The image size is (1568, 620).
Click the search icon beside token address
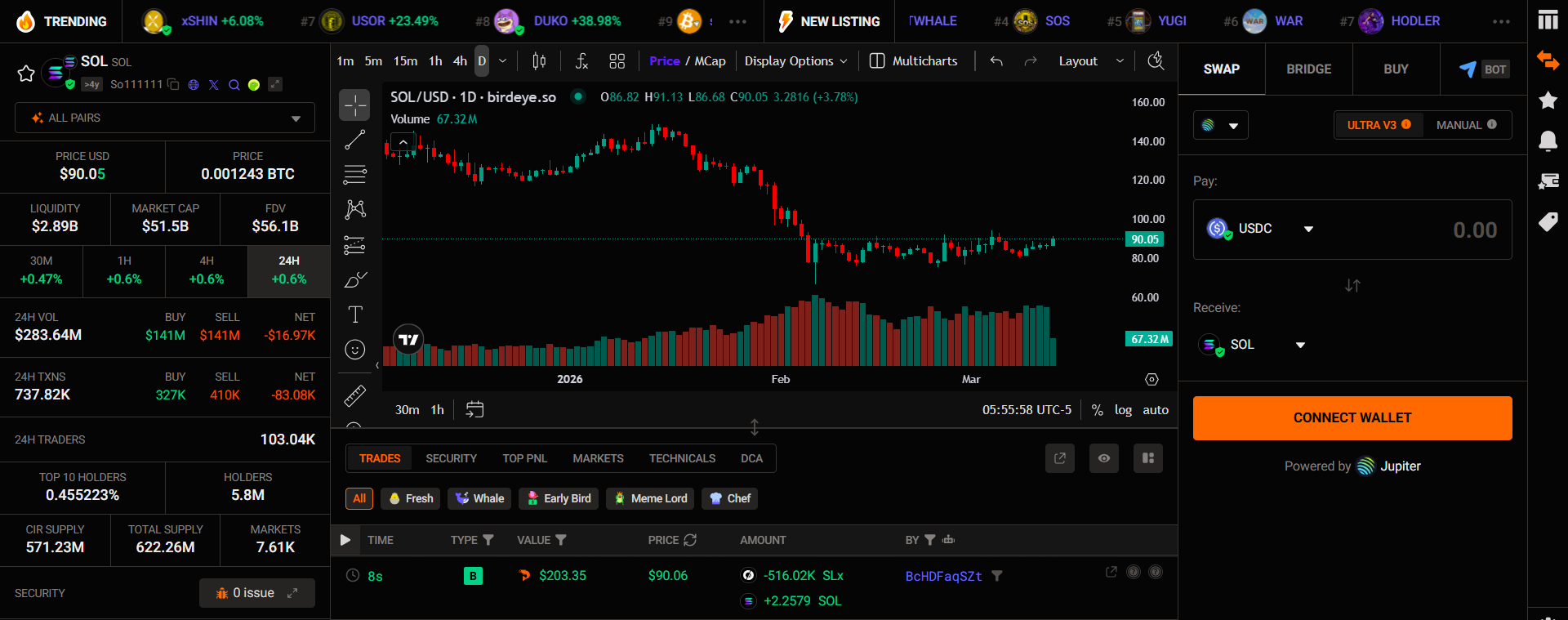(234, 84)
